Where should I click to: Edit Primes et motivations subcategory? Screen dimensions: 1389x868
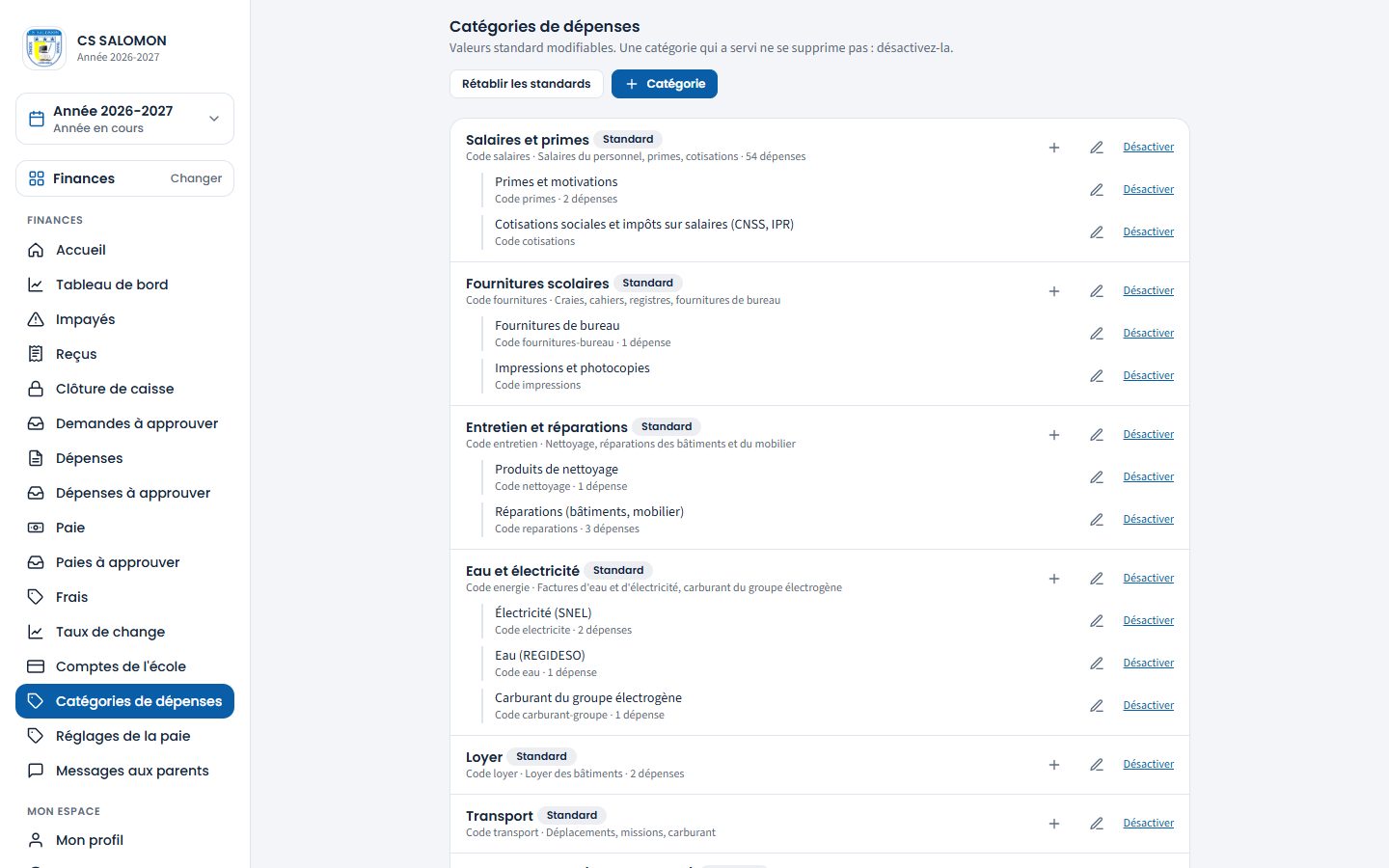[1097, 190]
